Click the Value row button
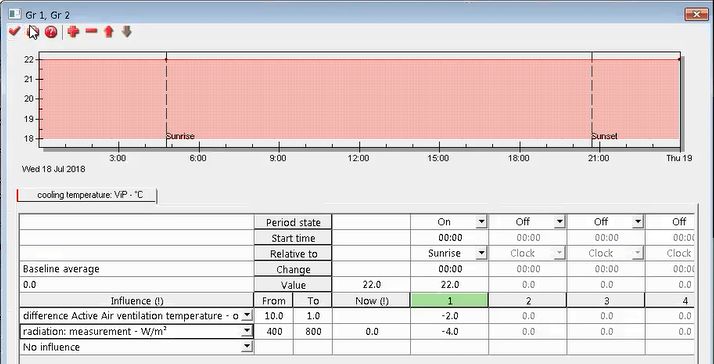The image size is (714, 364). (x=293, y=285)
